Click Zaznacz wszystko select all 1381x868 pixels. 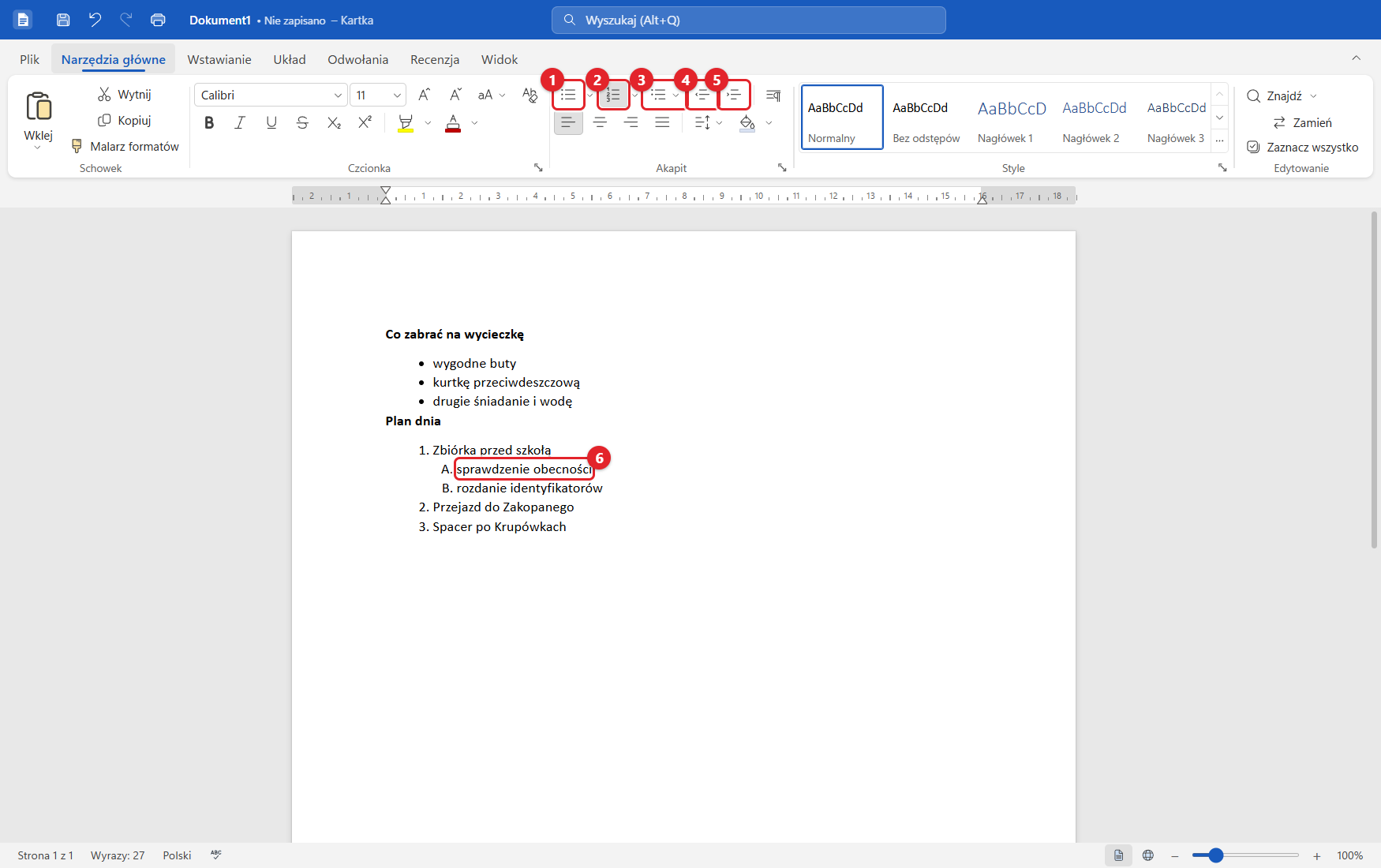click(1302, 147)
